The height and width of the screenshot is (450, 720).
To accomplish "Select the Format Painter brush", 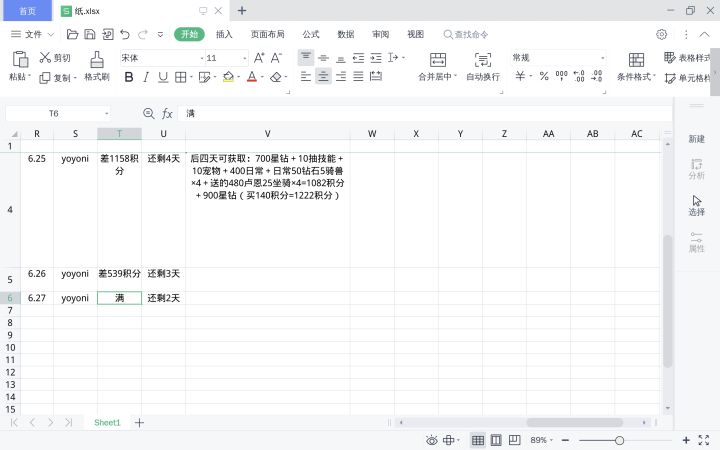I will tap(96, 60).
